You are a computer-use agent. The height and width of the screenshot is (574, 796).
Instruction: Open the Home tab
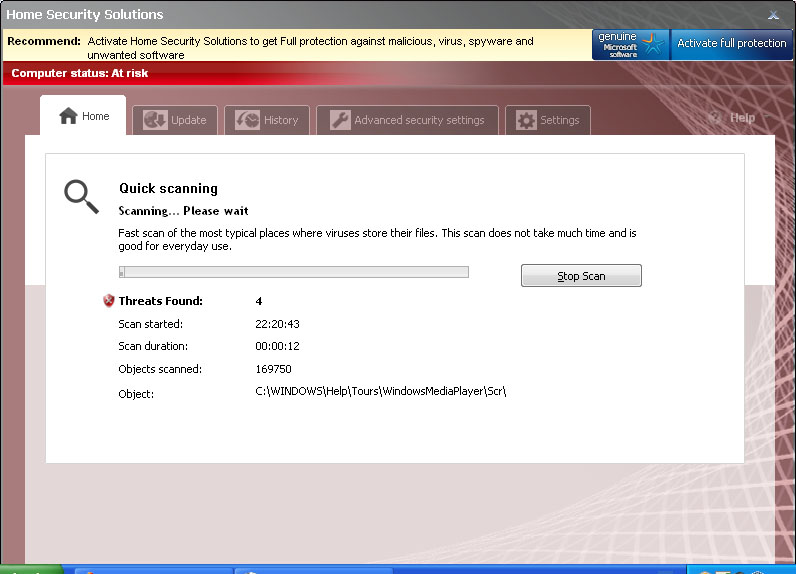click(x=83, y=116)
